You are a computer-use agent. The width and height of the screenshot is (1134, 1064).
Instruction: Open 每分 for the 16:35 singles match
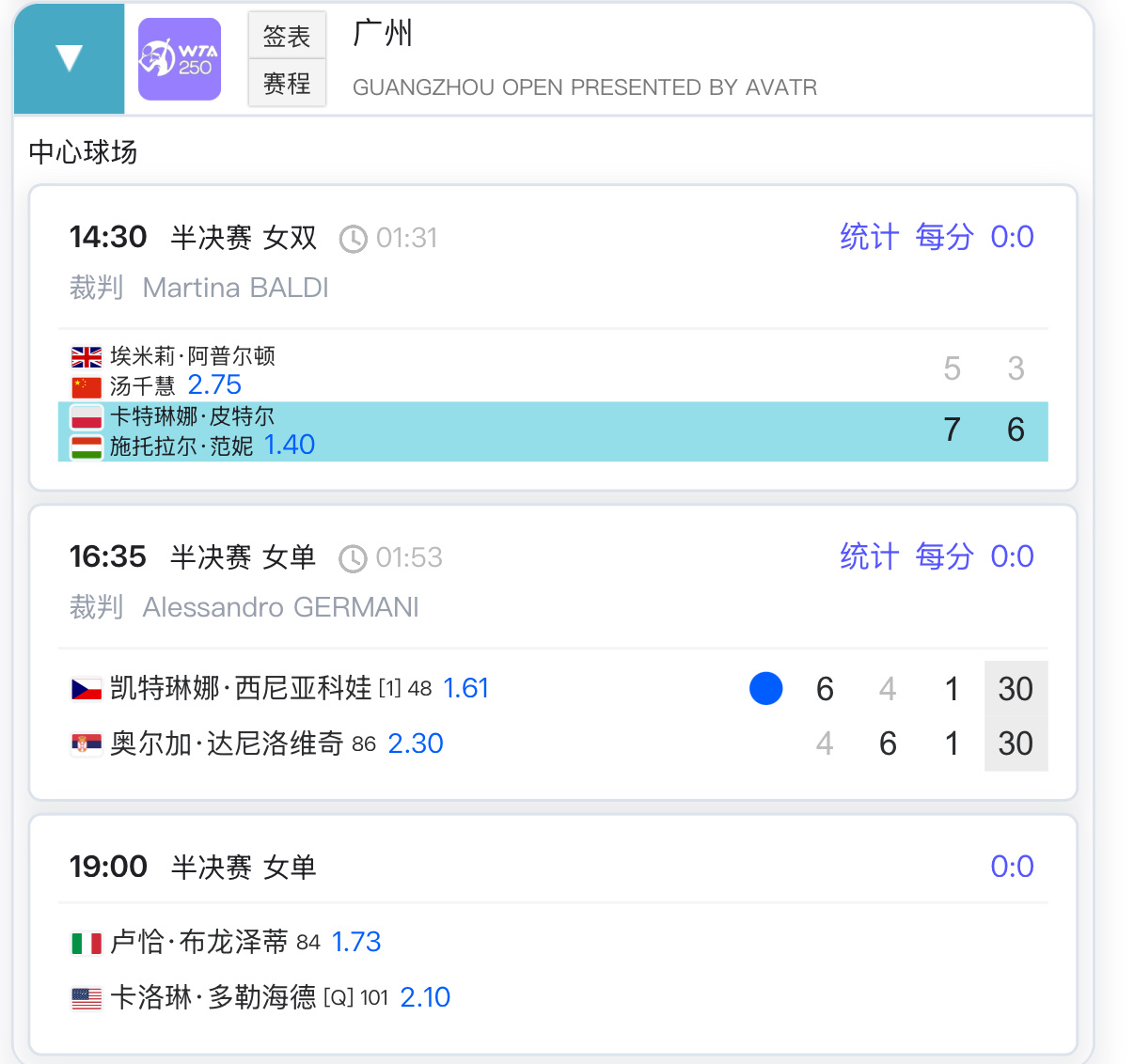tap(944, 556)
